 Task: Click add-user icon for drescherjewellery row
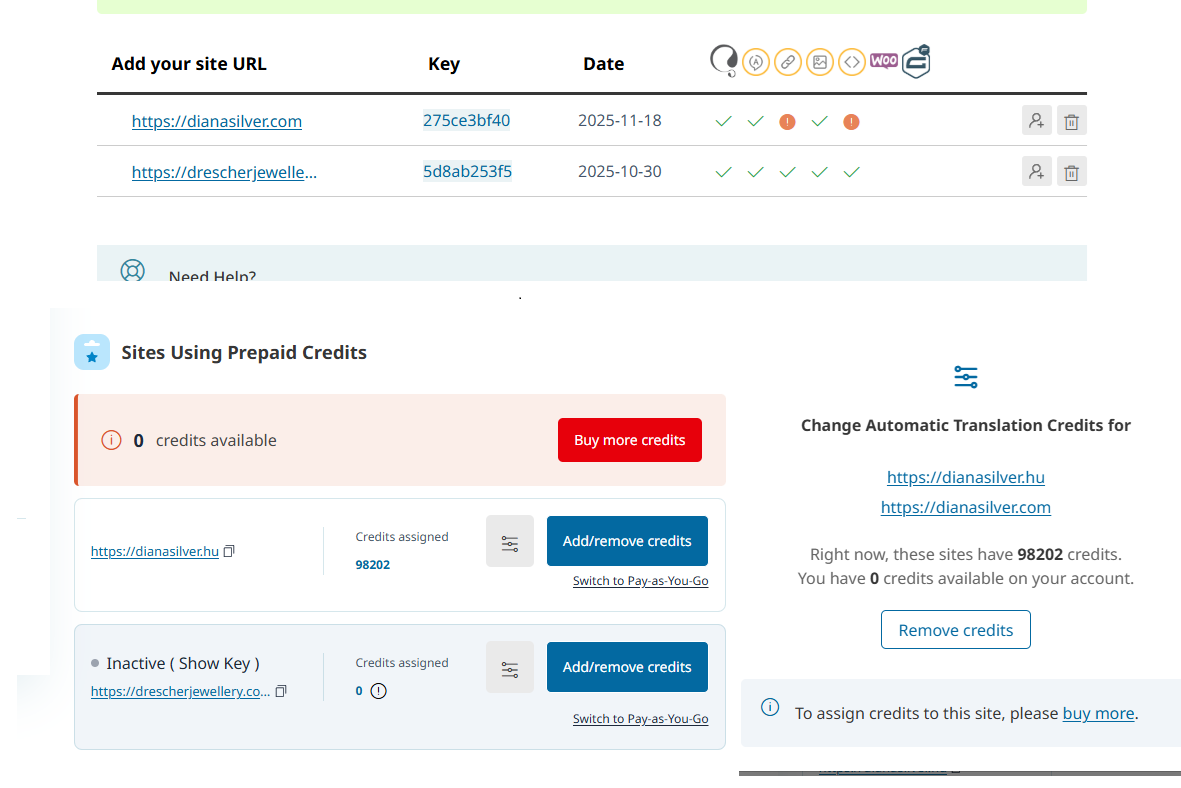click(x=1036, y=172)
